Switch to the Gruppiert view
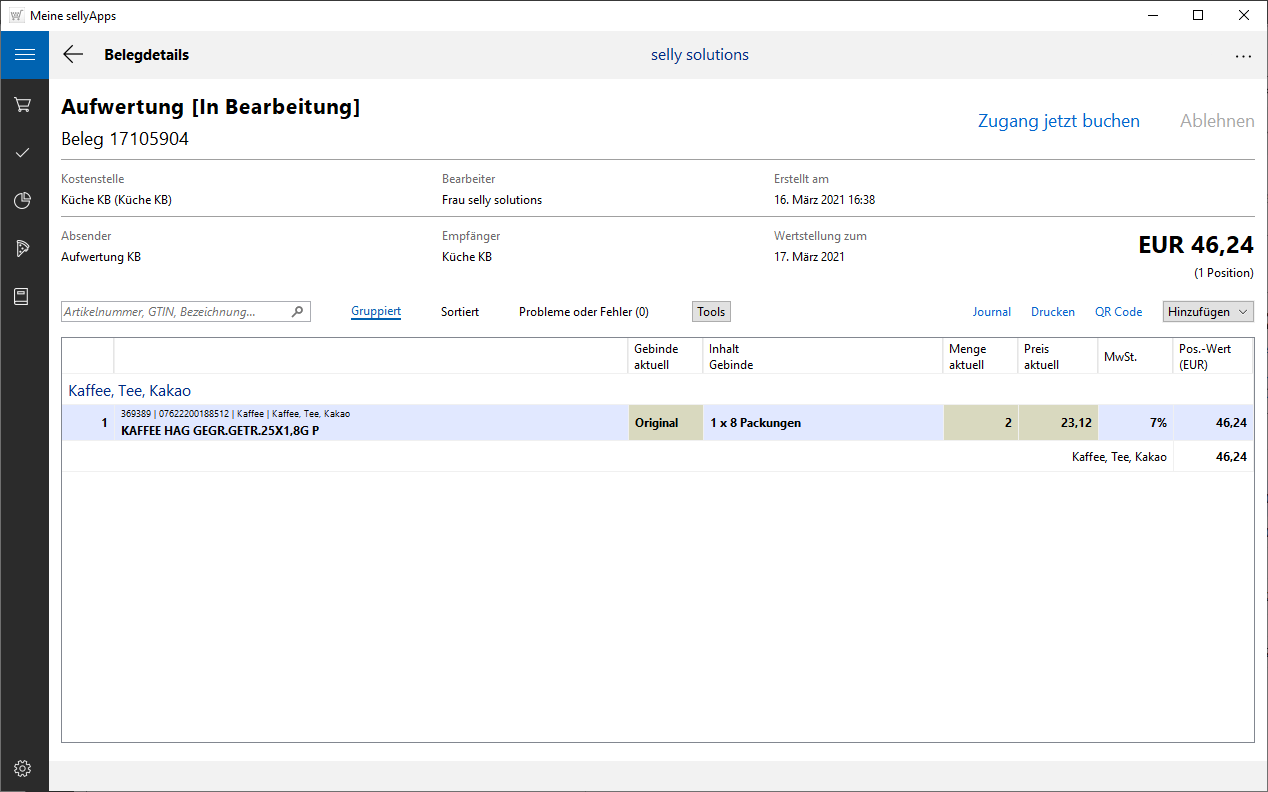The image size is (1268, 792). [376, 312]
